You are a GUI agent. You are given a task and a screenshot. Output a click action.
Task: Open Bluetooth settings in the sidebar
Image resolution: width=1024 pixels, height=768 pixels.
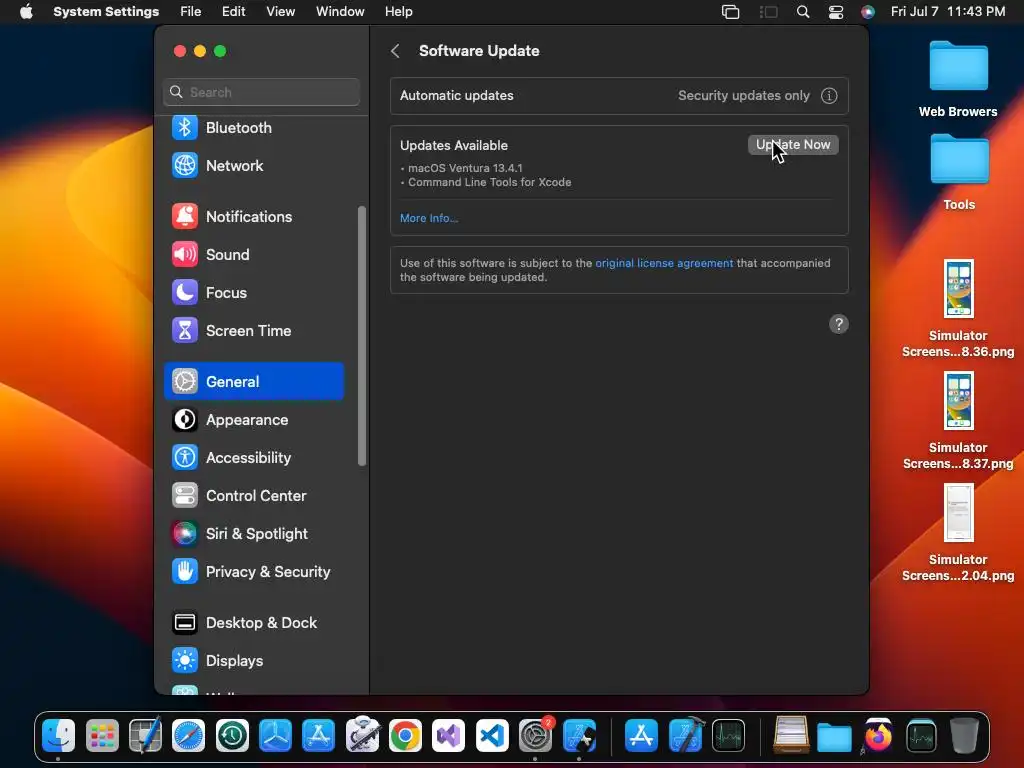[253, 127]
